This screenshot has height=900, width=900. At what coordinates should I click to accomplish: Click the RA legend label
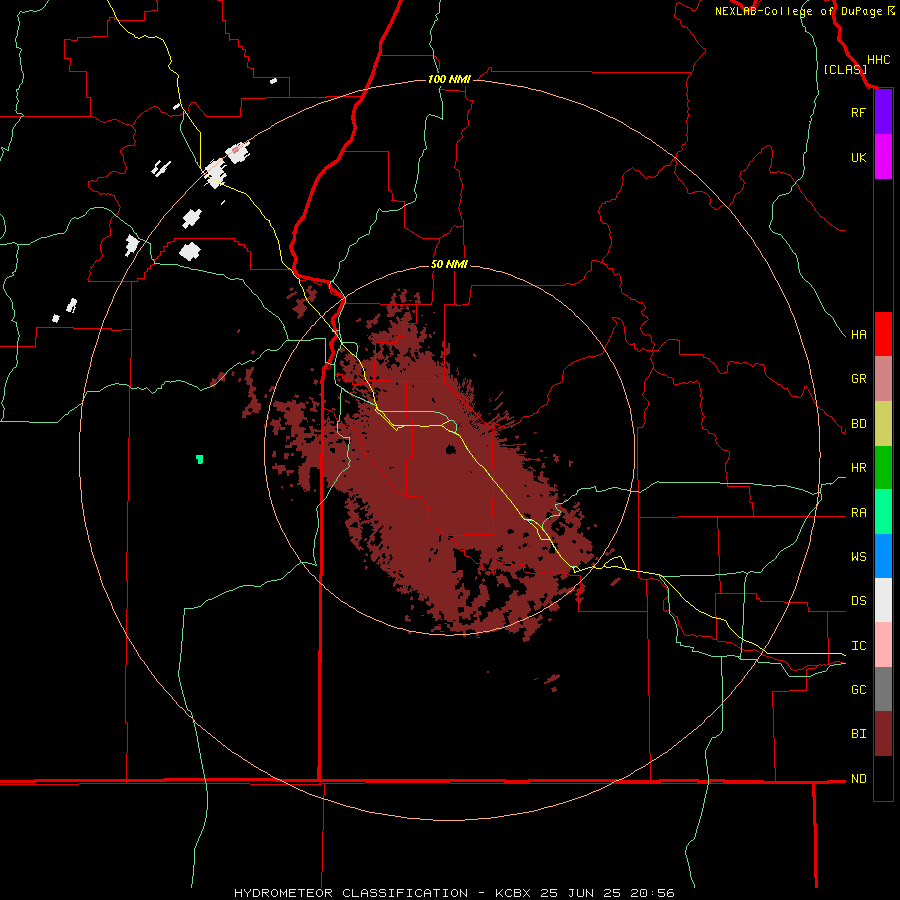(x=859, y=513)
